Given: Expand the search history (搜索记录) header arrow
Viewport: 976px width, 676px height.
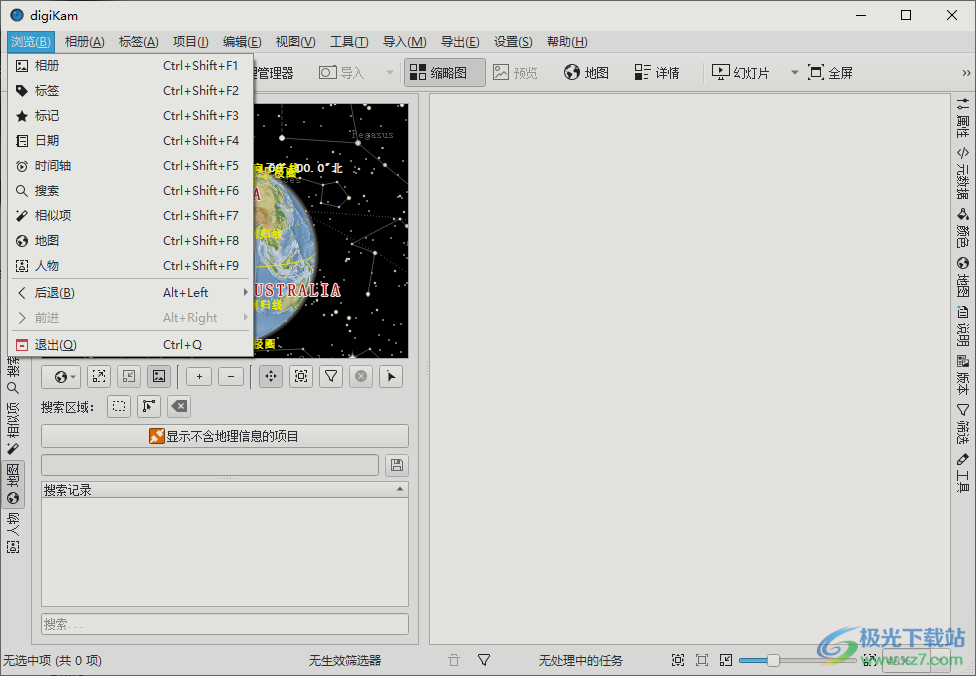Looking at the screenshot, I should 401,490.
